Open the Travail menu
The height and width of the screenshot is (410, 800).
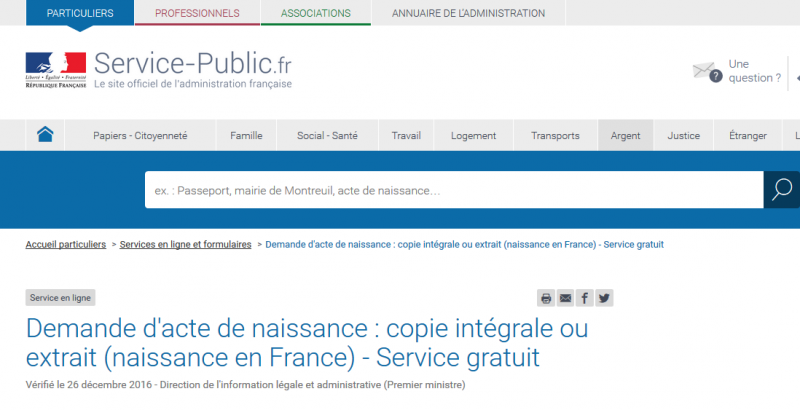[406, 136]
